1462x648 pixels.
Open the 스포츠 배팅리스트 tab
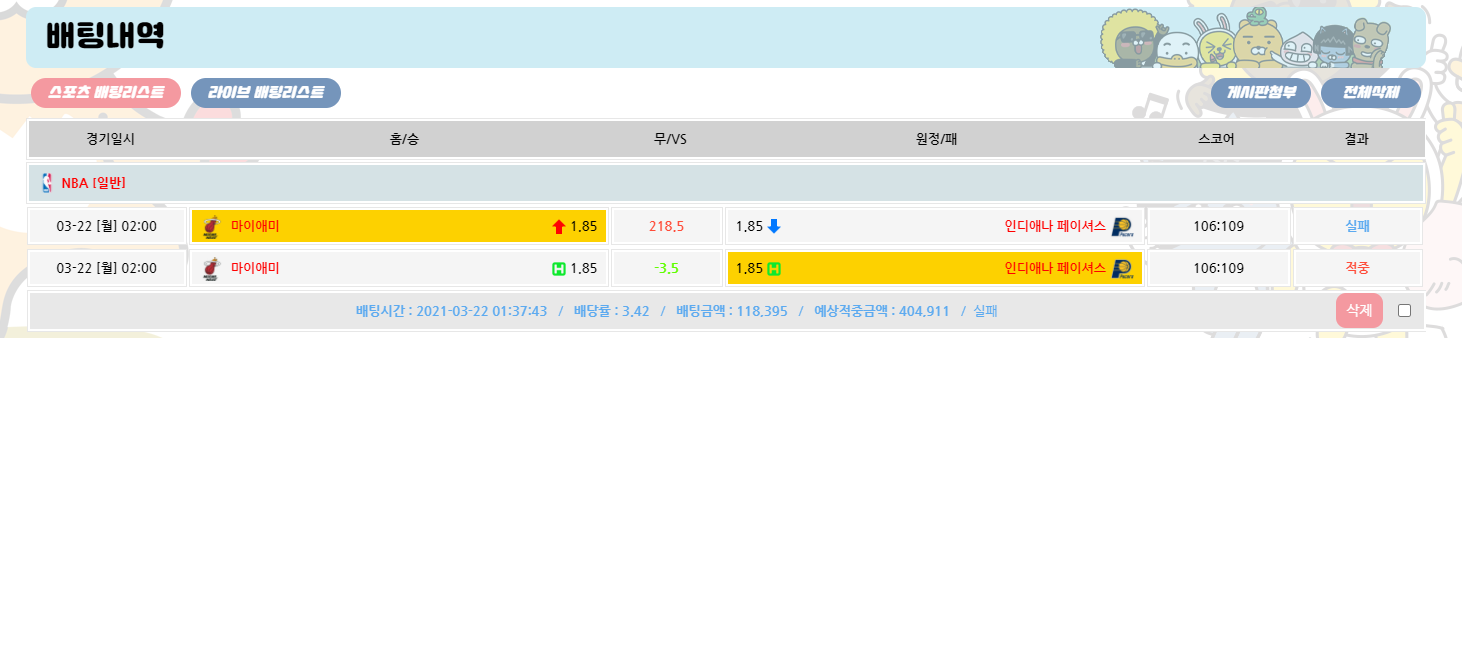tap(106, 93)
